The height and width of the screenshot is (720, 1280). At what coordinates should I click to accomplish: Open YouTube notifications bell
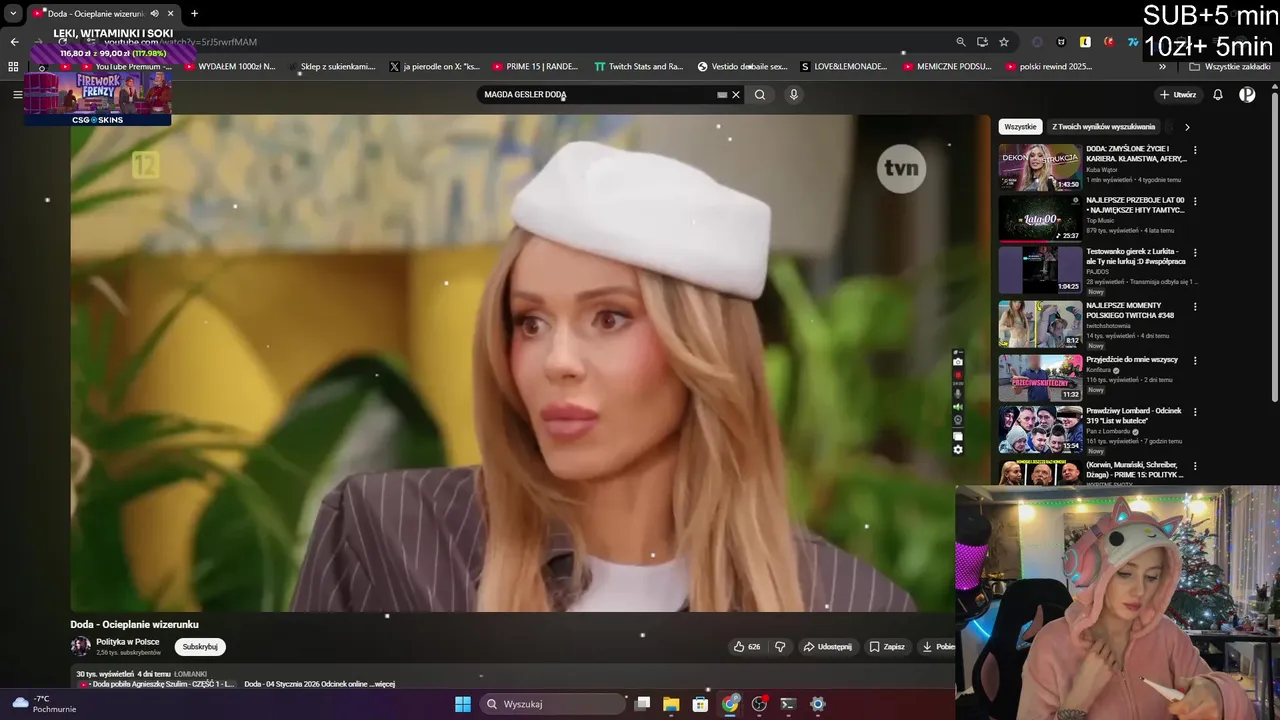pyautogui.click(x=1218, y=95)
